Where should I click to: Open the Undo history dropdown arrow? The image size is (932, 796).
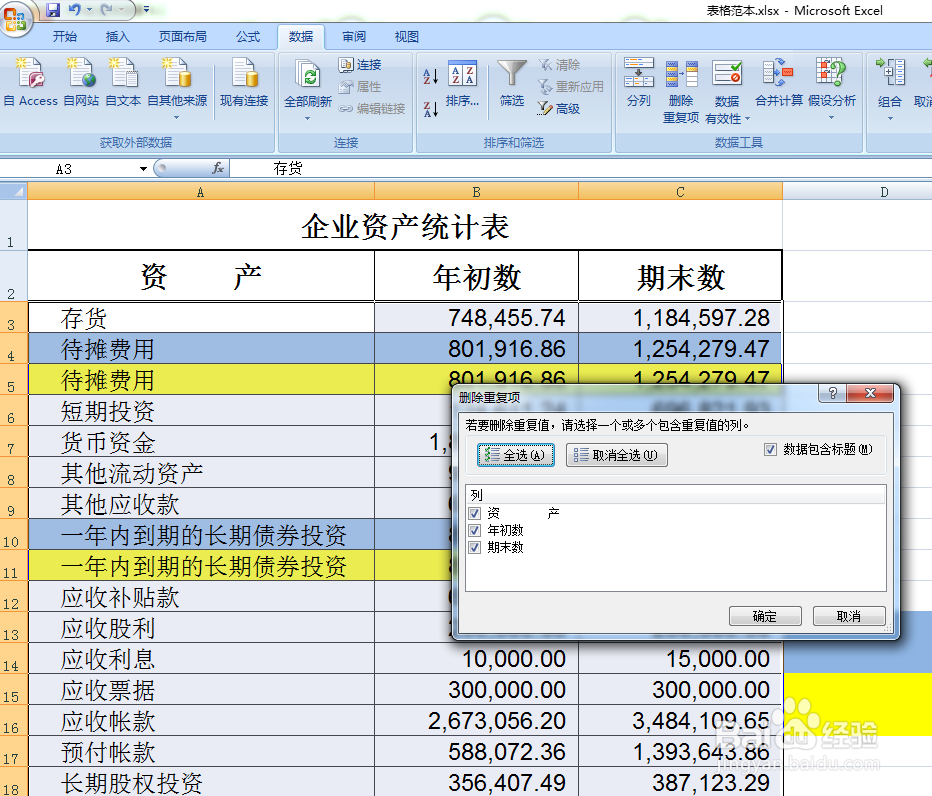click(89, 10)
